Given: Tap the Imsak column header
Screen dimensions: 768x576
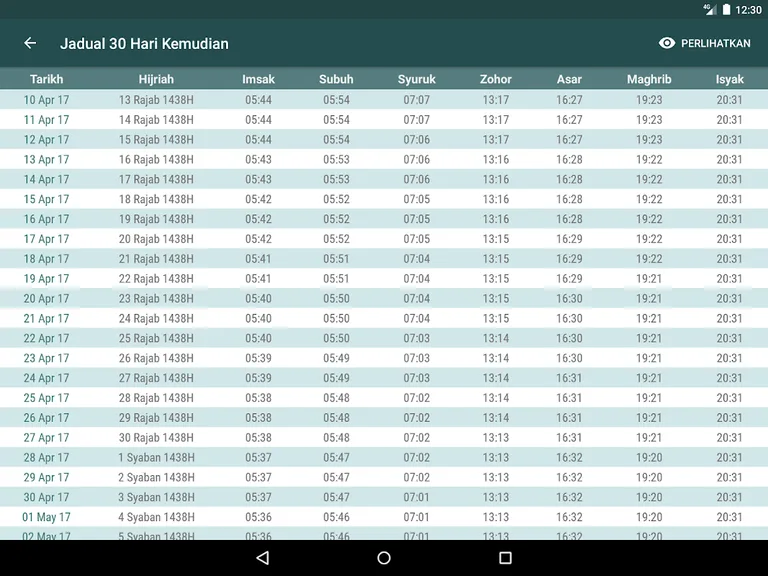Looking at the screenshot, I should 258,79.
